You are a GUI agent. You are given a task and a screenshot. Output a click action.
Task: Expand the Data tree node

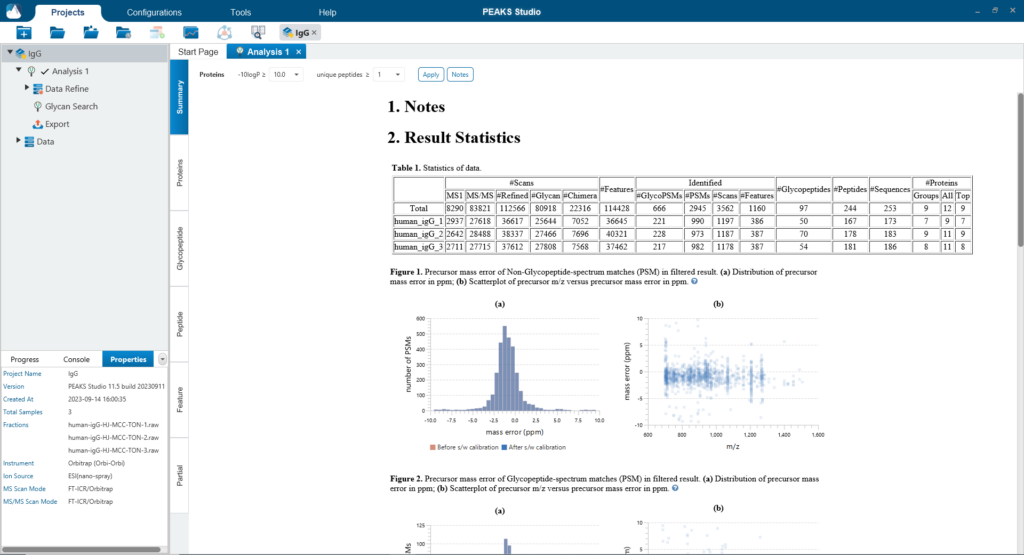click(x=18, y=141)
